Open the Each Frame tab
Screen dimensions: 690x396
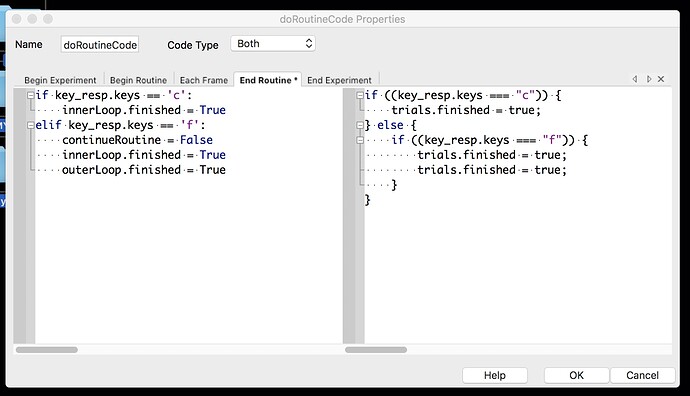tap(204, 80)
